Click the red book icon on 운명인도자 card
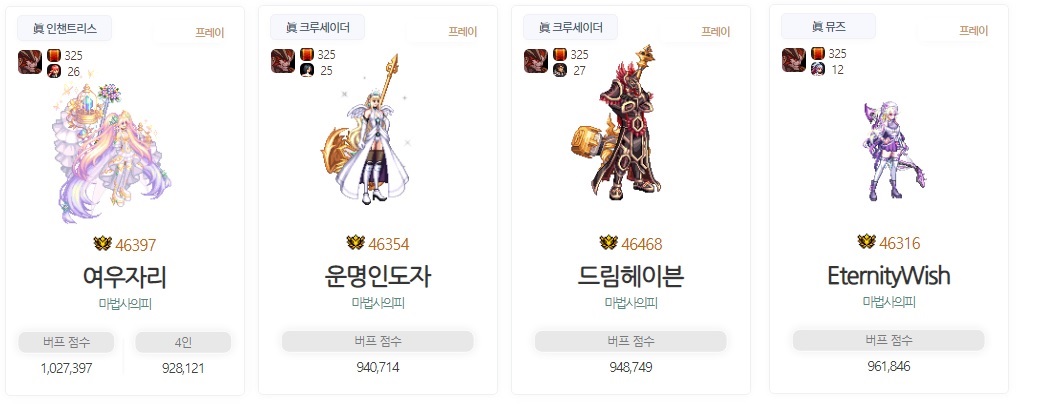The width and height of the screenshot is (1037, 419). pyautogui.click(x=306, y=54)
